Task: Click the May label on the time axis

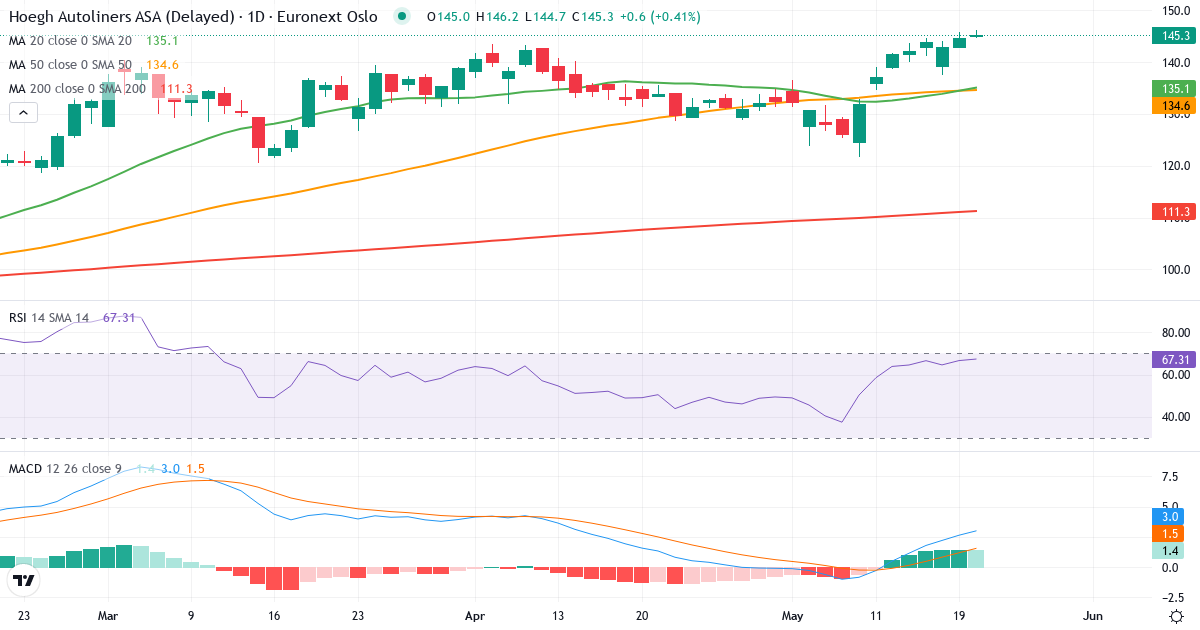Action: 793,615
